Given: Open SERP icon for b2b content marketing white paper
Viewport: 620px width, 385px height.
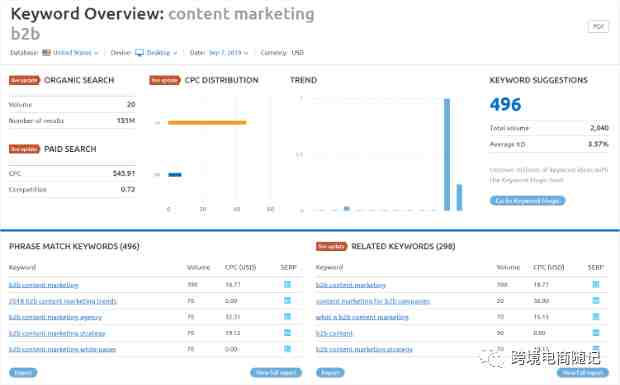Looking at the screenshot, I should 287,349.
